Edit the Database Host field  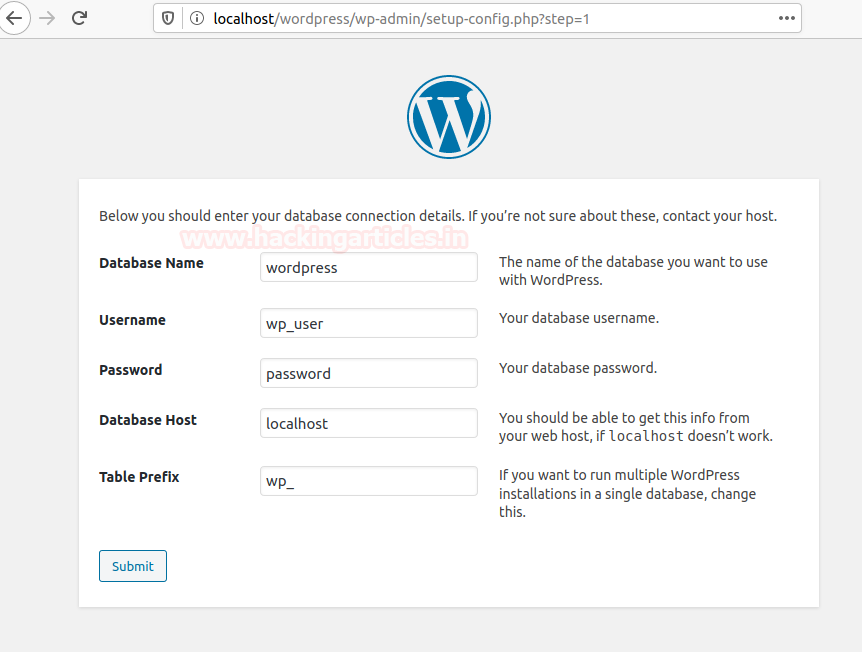pyautogui.click(x=369, y=423)
